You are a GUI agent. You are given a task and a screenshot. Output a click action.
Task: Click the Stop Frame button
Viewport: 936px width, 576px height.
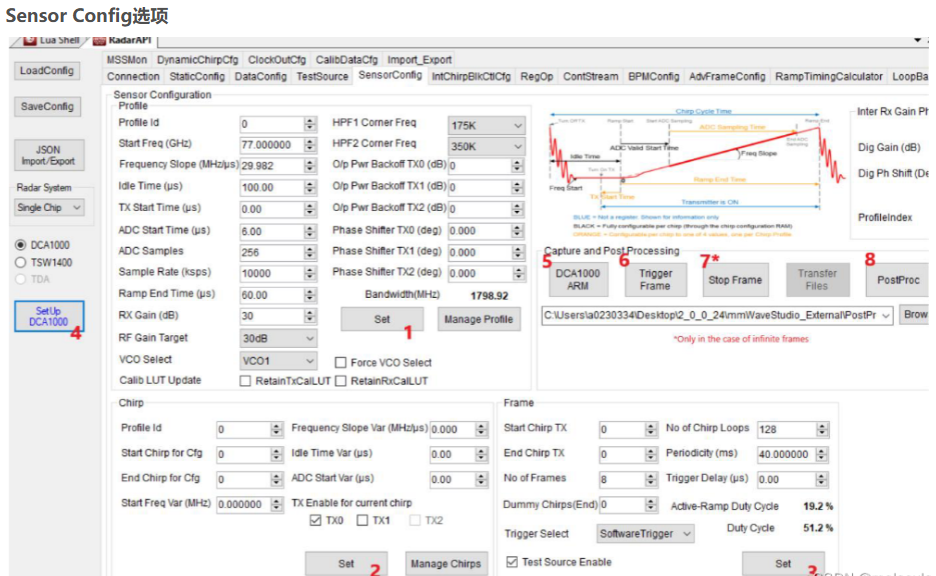[735, 280]
